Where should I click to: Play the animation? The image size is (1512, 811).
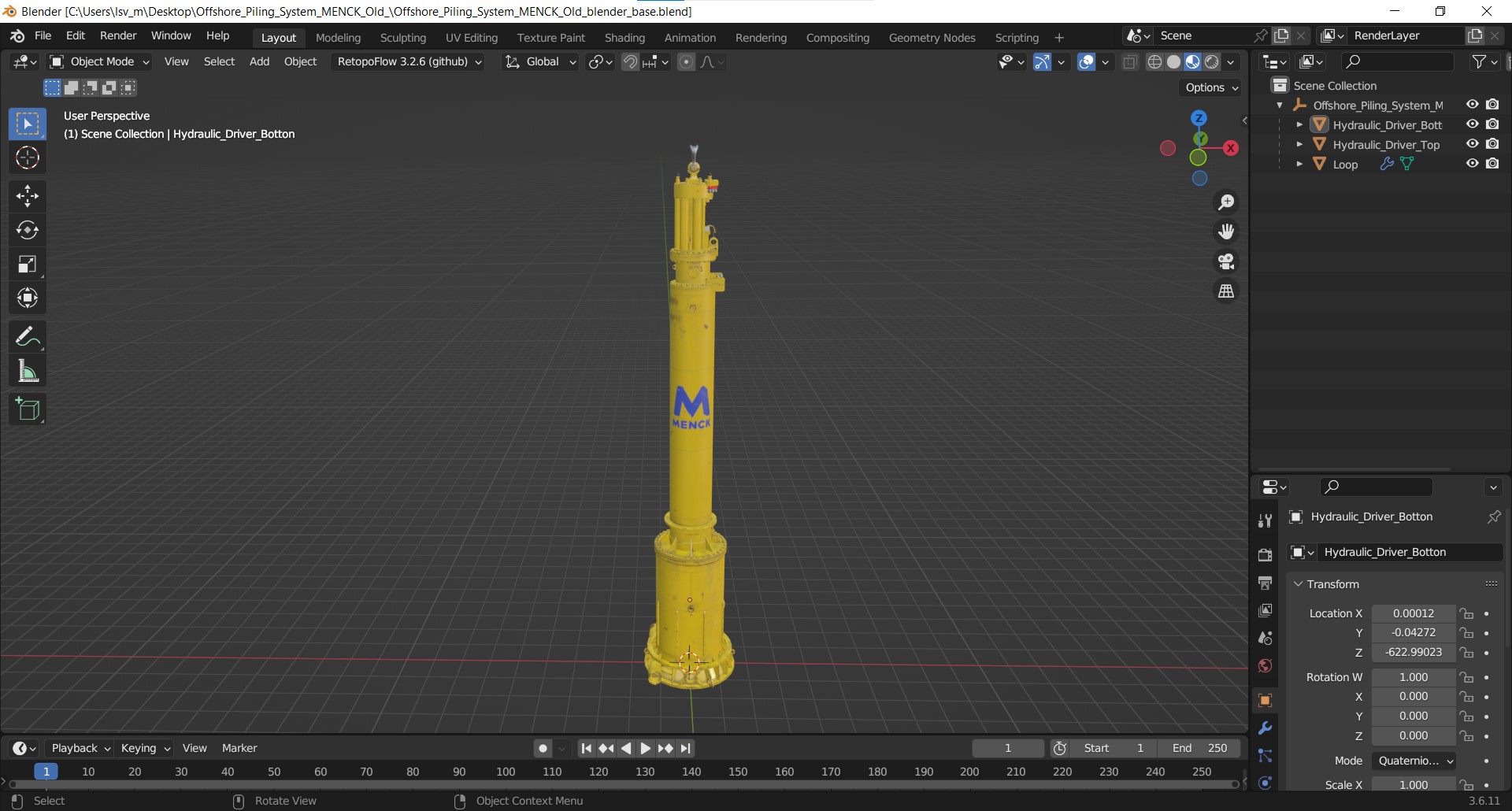tap(645, 748)
